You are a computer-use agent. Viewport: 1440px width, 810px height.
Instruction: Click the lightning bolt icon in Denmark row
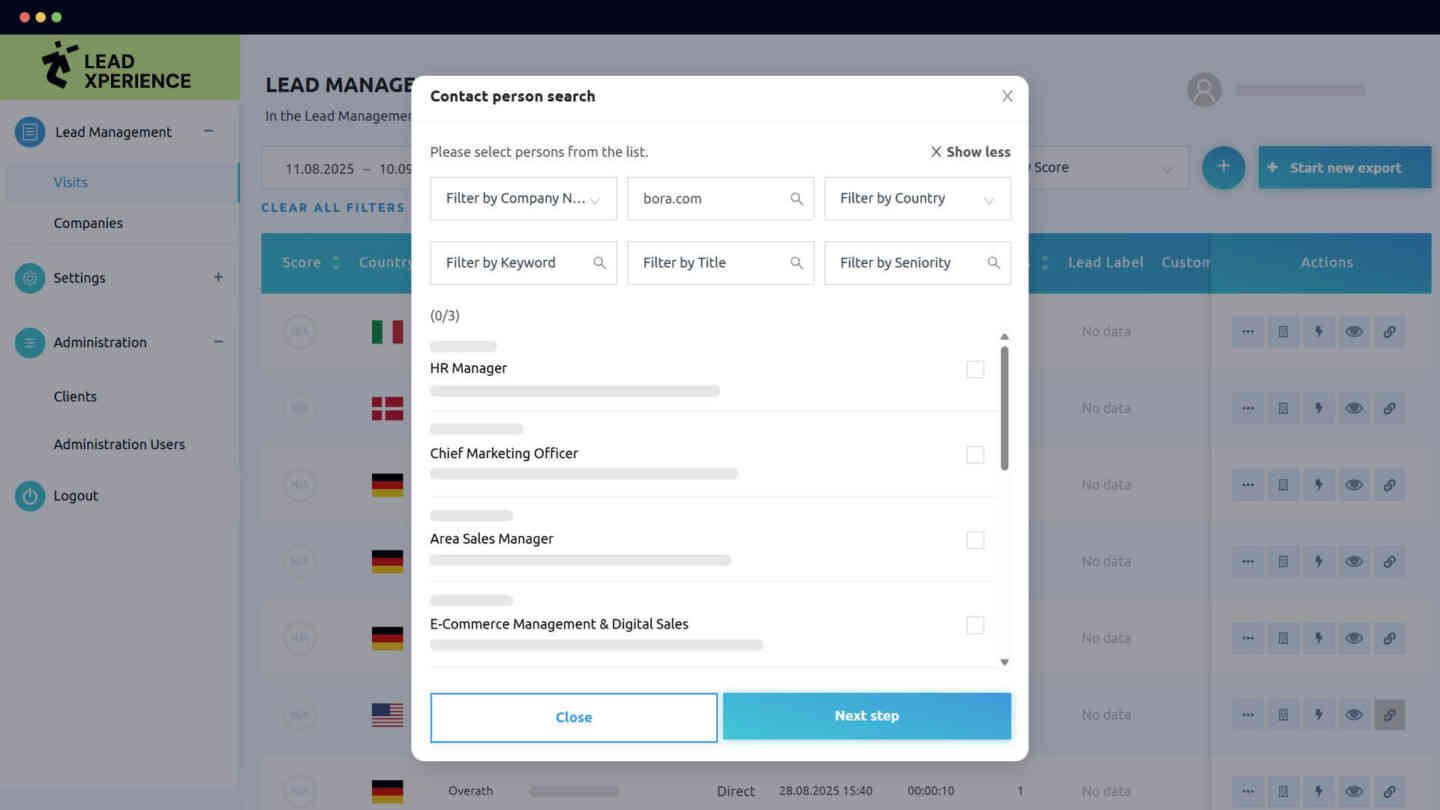(1318, 408)
